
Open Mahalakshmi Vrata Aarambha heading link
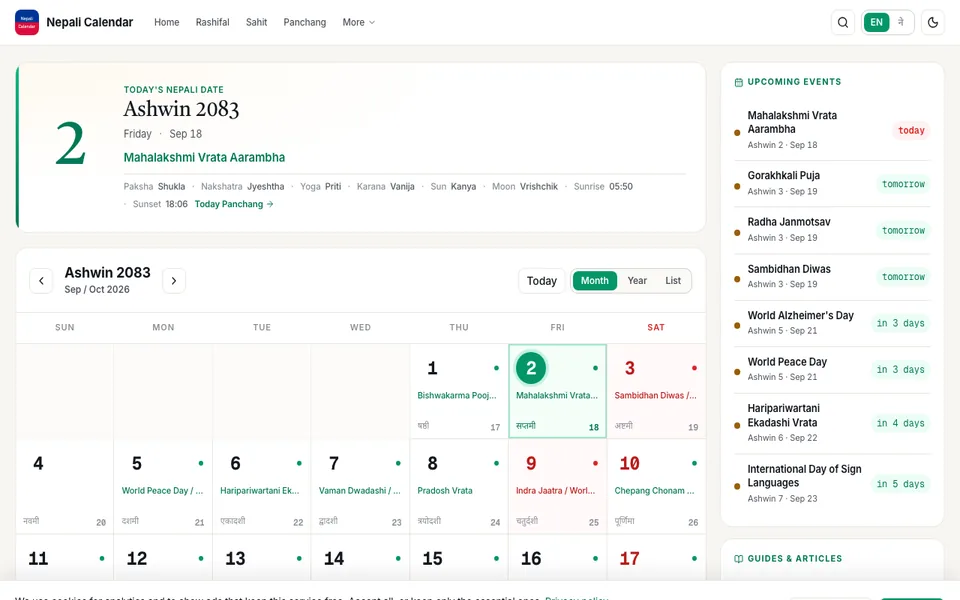pyautogui.click(x=204, y=158)
